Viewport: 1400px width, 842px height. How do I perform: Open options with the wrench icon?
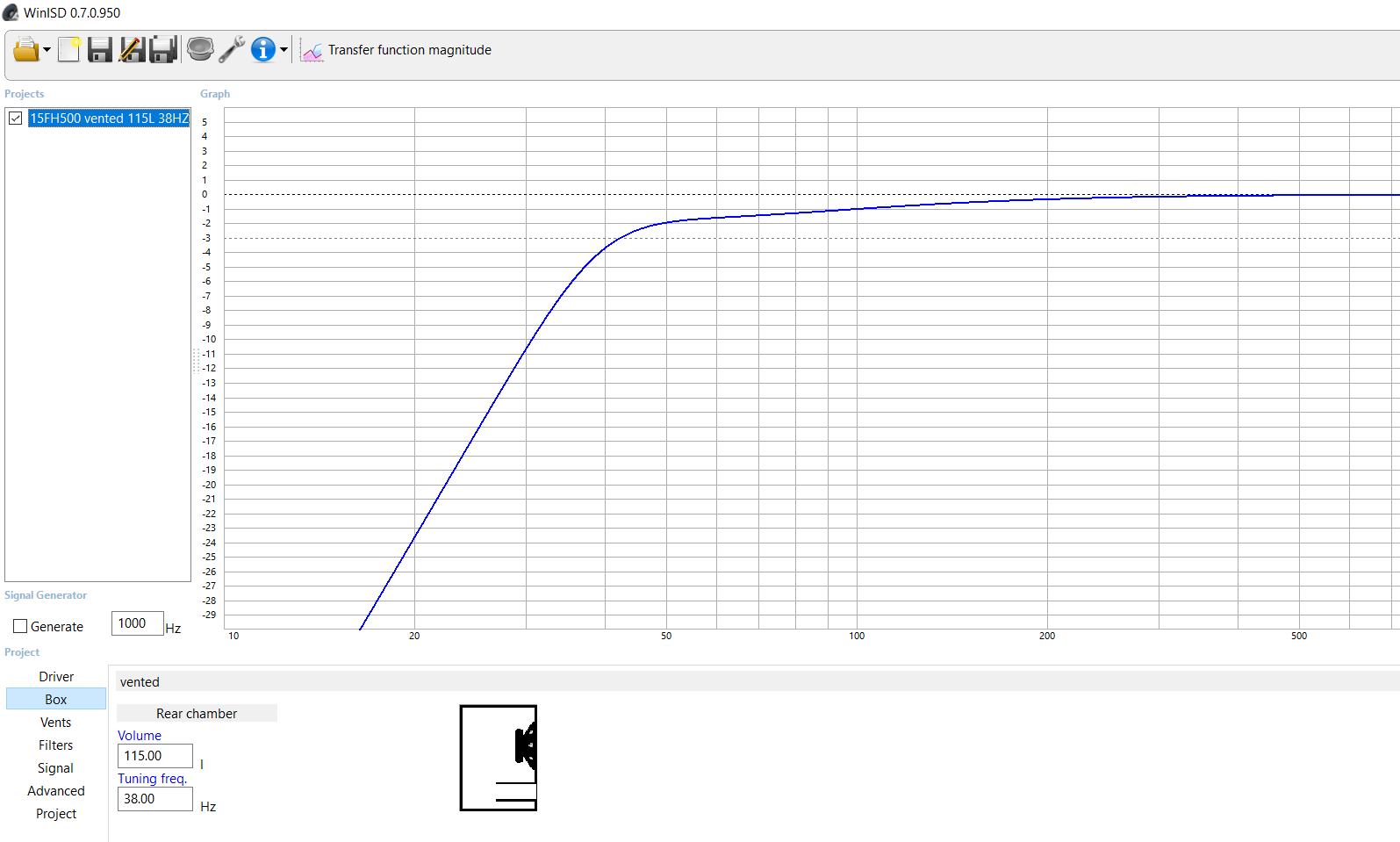coord(232,50)
